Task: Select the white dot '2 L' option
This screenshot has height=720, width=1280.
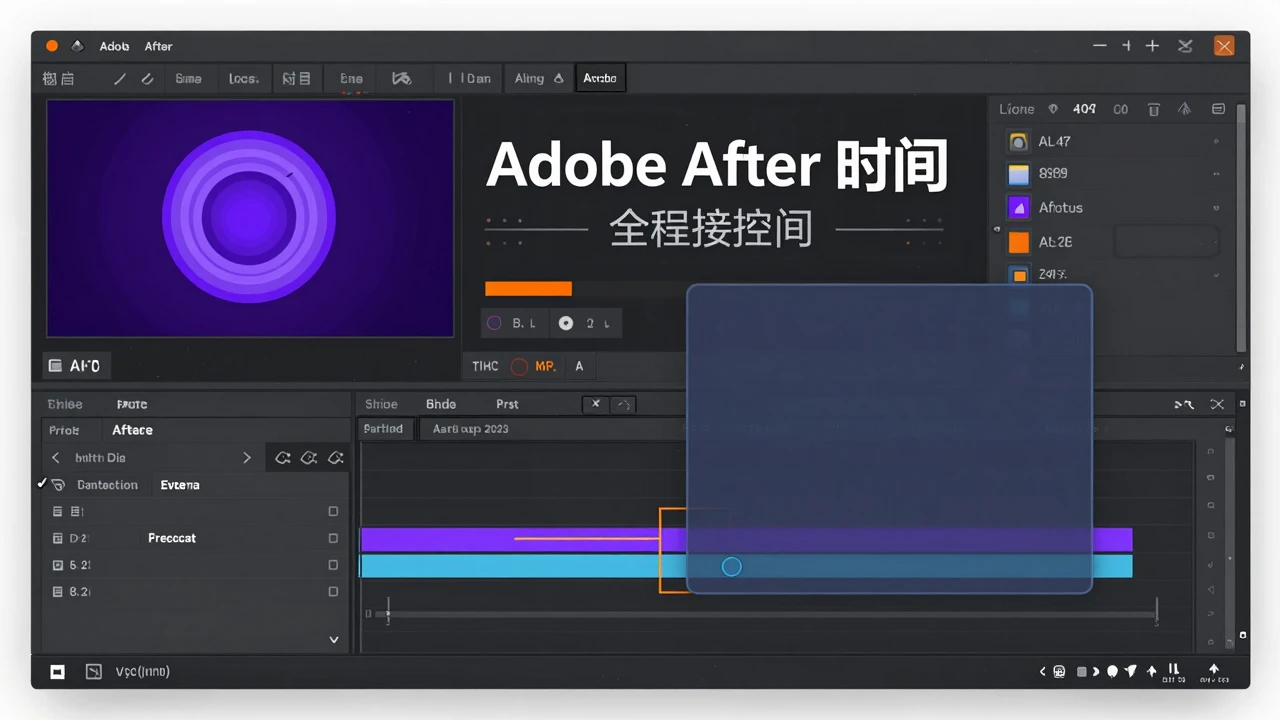Action: tap(585, 323)
